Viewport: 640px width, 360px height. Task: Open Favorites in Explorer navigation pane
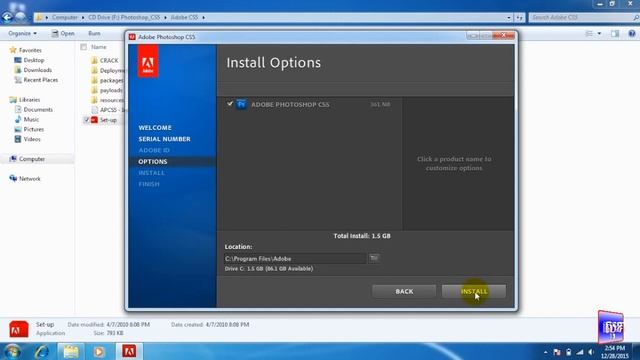click(30, 50)
